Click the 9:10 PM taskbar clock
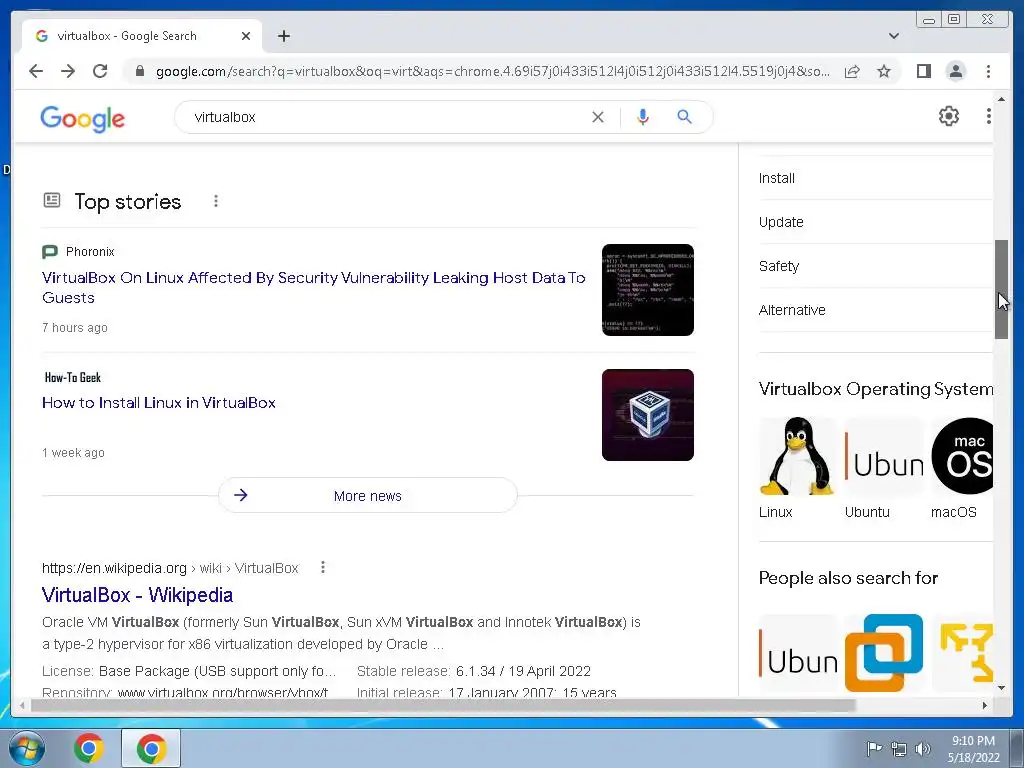Image resolution: width=1024 pixels, height=768 pixels. [x=973, y=749]
